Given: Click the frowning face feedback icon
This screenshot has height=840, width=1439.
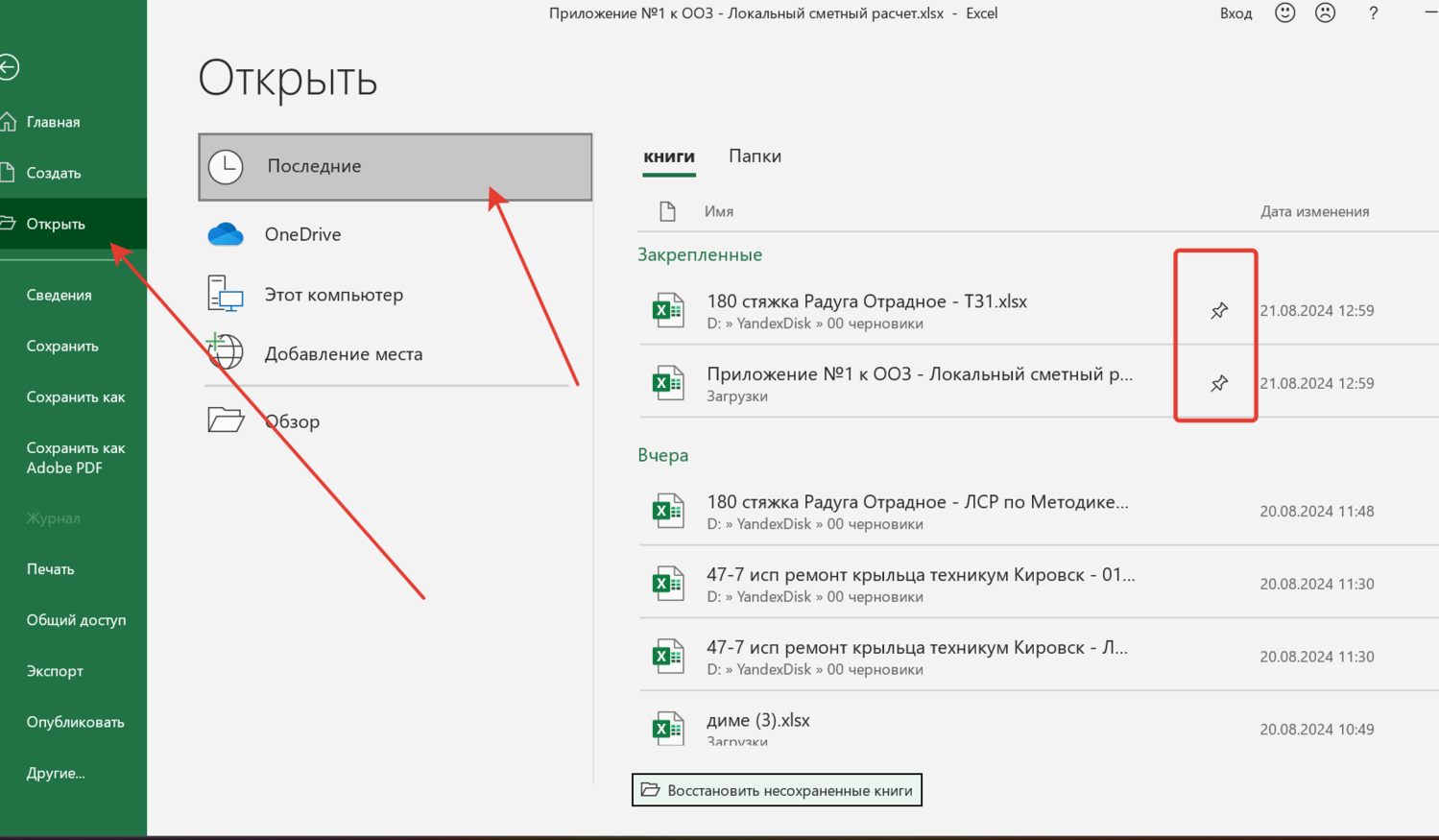Looking at the screenshot, I should point(1325,13).
